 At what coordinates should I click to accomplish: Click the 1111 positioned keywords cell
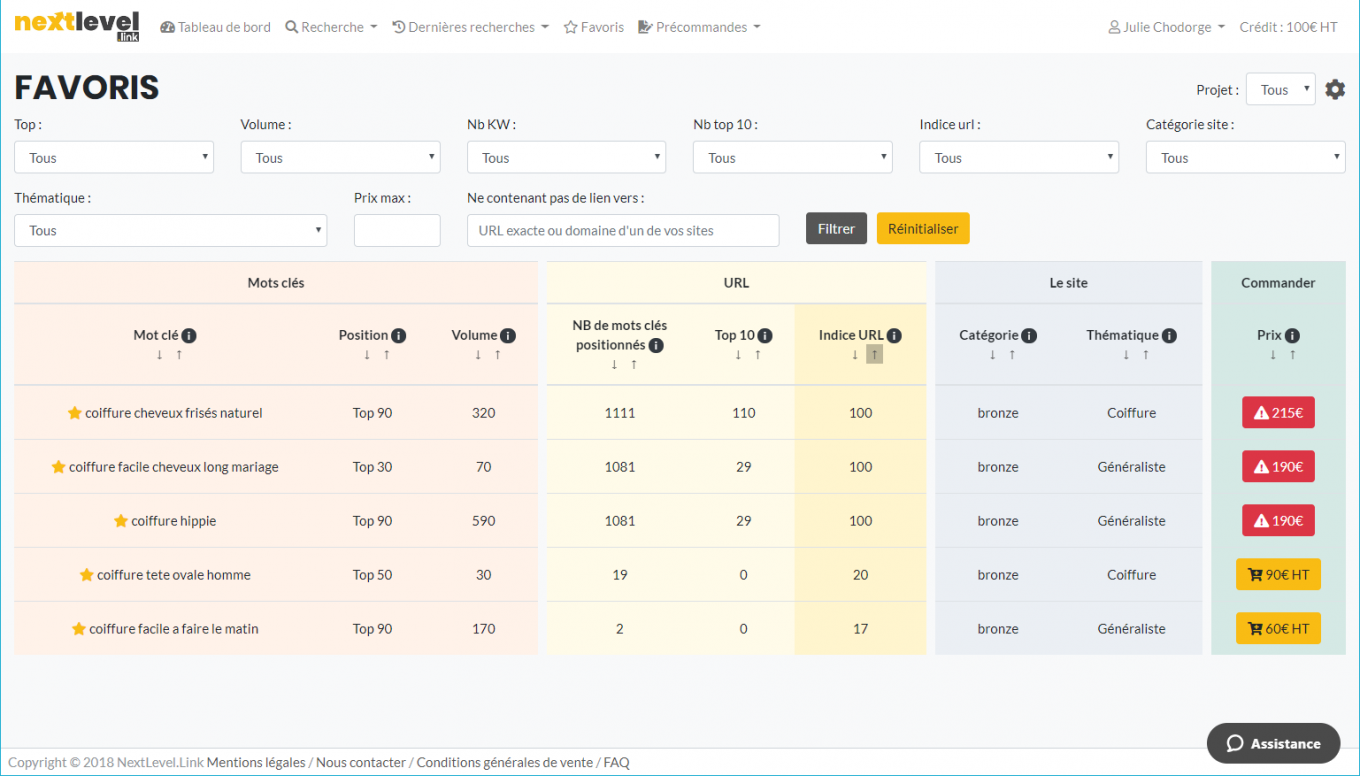[x=620, y=413]
